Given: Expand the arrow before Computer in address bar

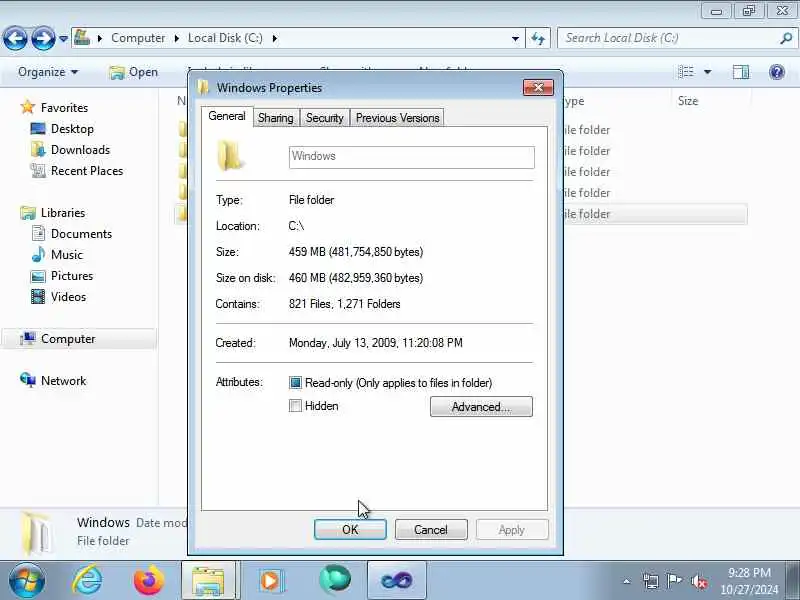Looking at the screenshot, I should click(x=100, y=38).
